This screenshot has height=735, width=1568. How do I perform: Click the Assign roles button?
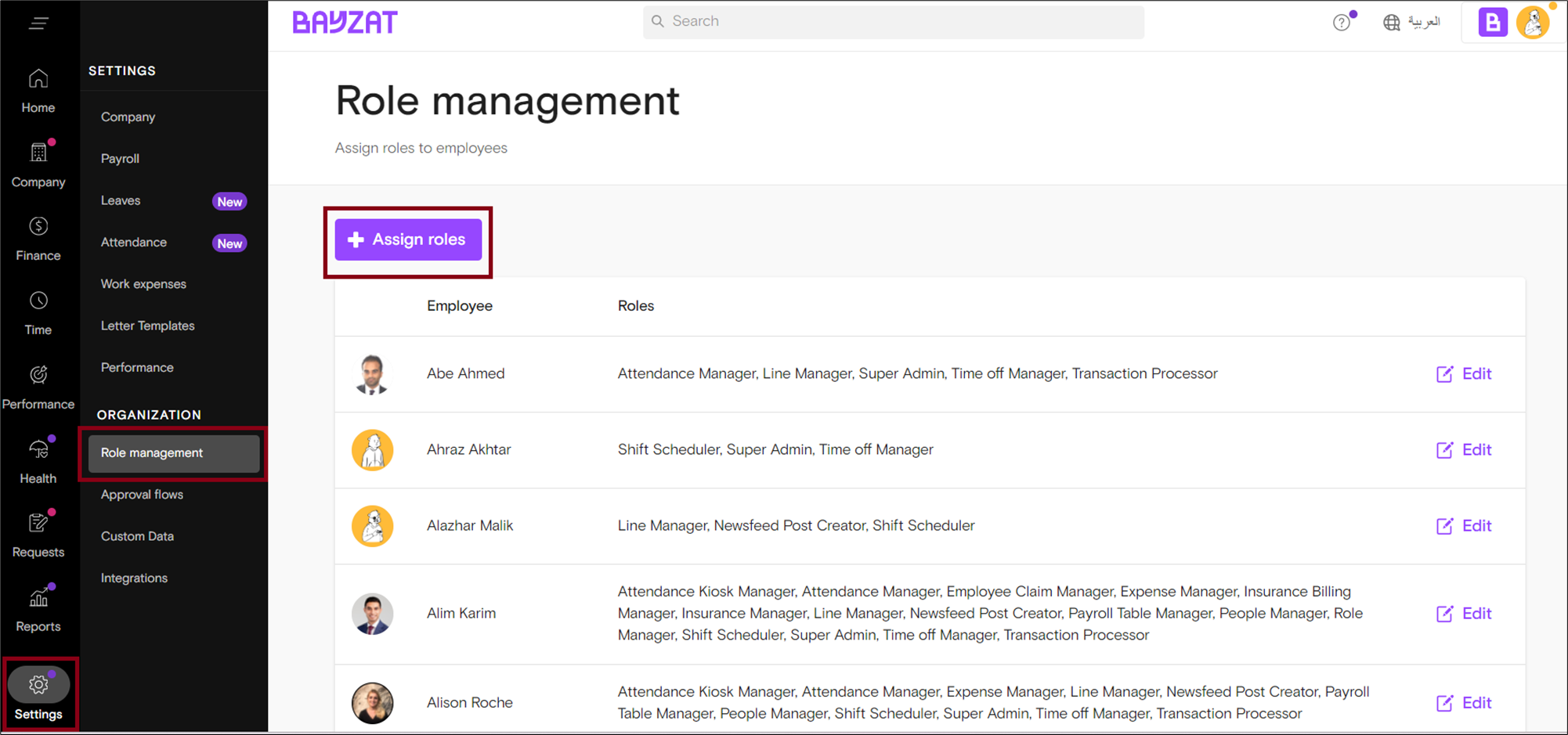[408, 240]
